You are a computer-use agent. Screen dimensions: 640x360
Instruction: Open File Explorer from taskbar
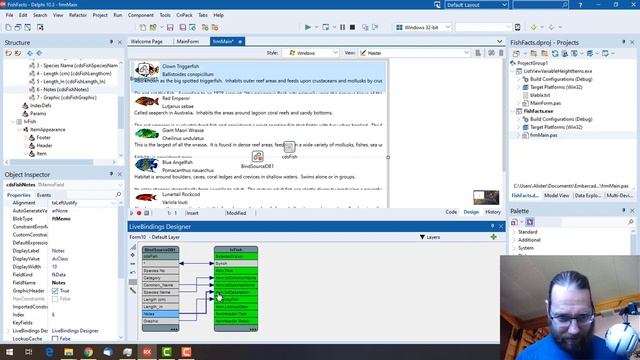pyautogui.click(x=69, y=351)
